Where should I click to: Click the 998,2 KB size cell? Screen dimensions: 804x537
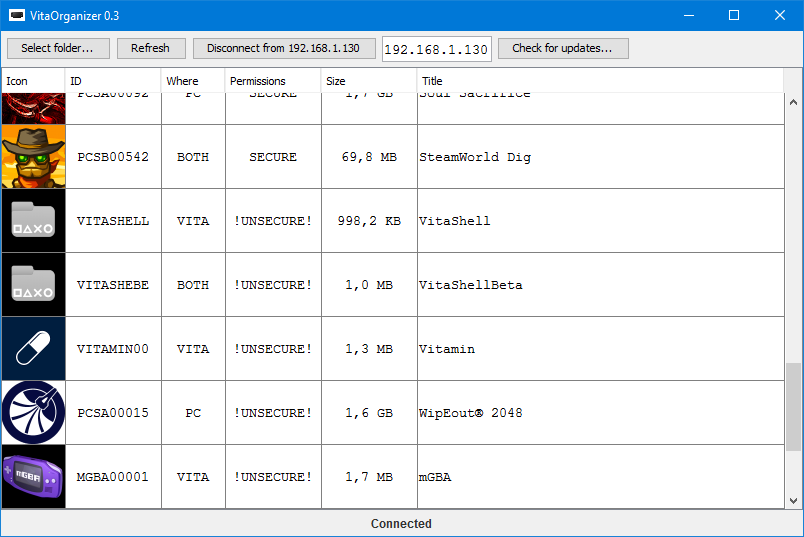tap(369, 221)
